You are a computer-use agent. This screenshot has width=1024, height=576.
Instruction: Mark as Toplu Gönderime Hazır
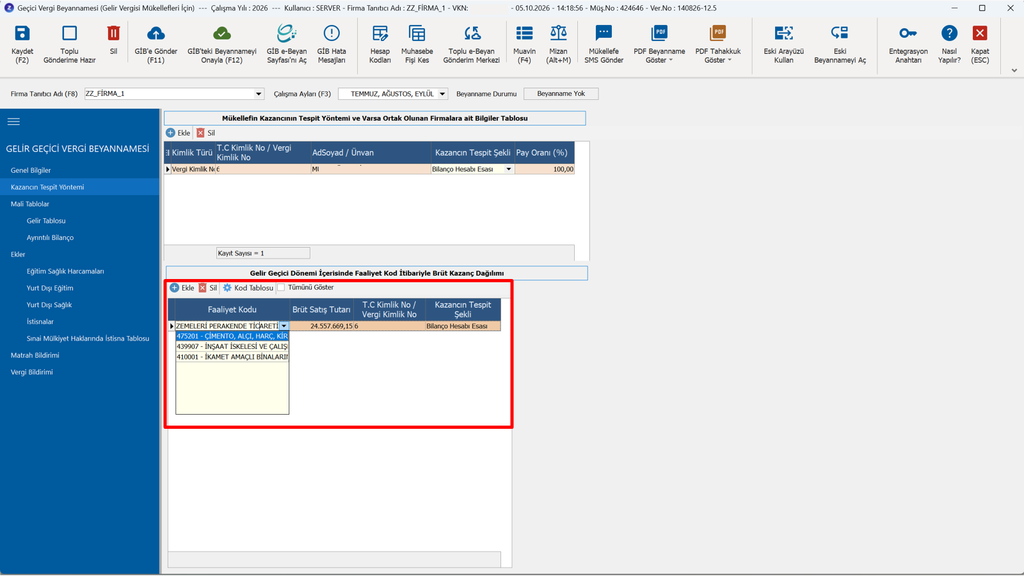69,44
